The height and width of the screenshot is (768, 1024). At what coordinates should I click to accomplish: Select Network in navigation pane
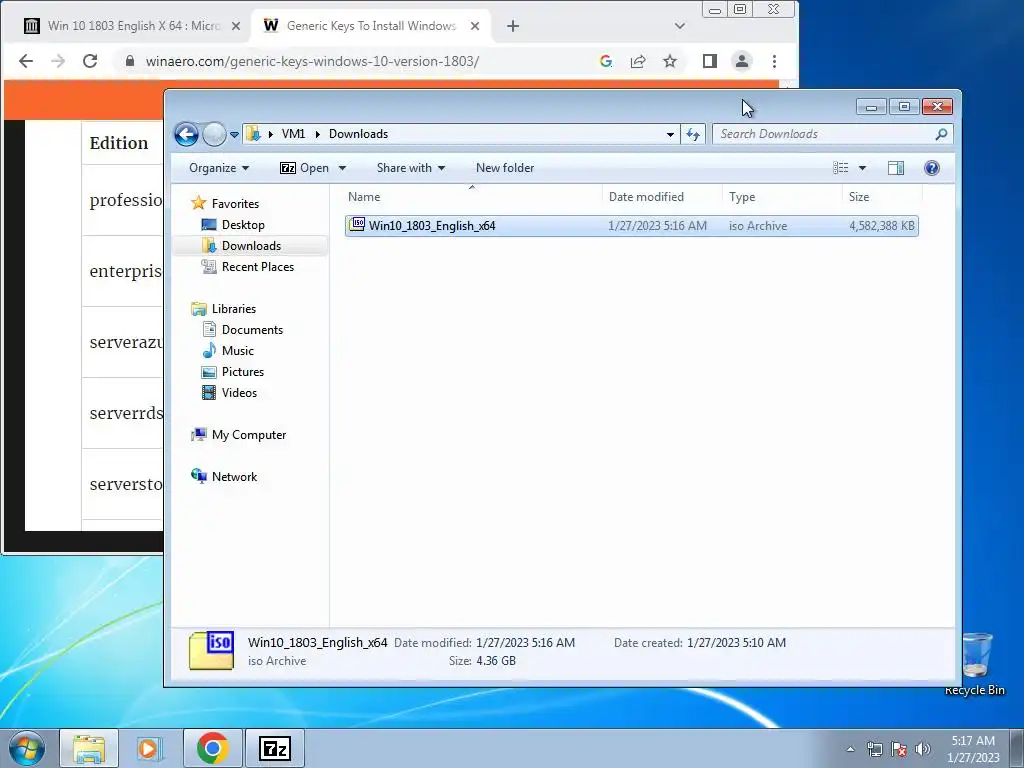pos(224,477)
